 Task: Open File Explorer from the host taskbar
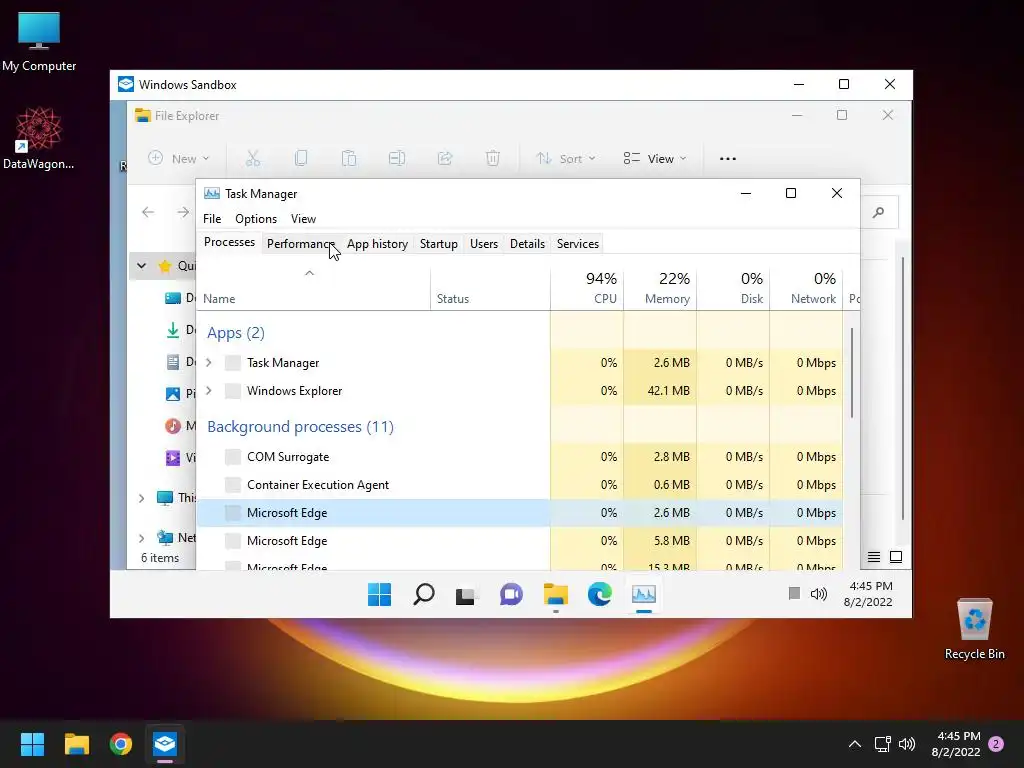click(x=76, y=744)
